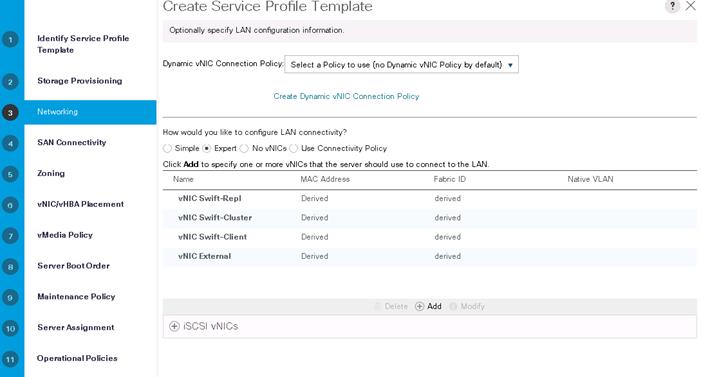Open the Dynamic vNIC Connection Policy dropdown
This screenshot has width=701, height=377.
pos(401,65)
